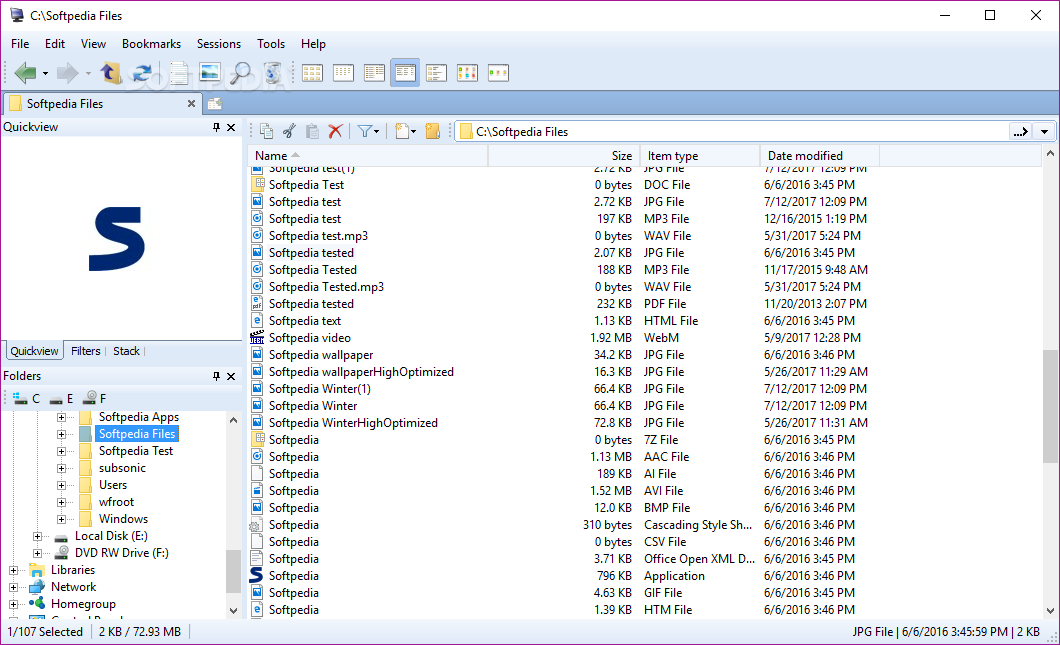The image size is (1060, 645).
Task: Close the Softpedia Files tab
Action: point(191,103)
